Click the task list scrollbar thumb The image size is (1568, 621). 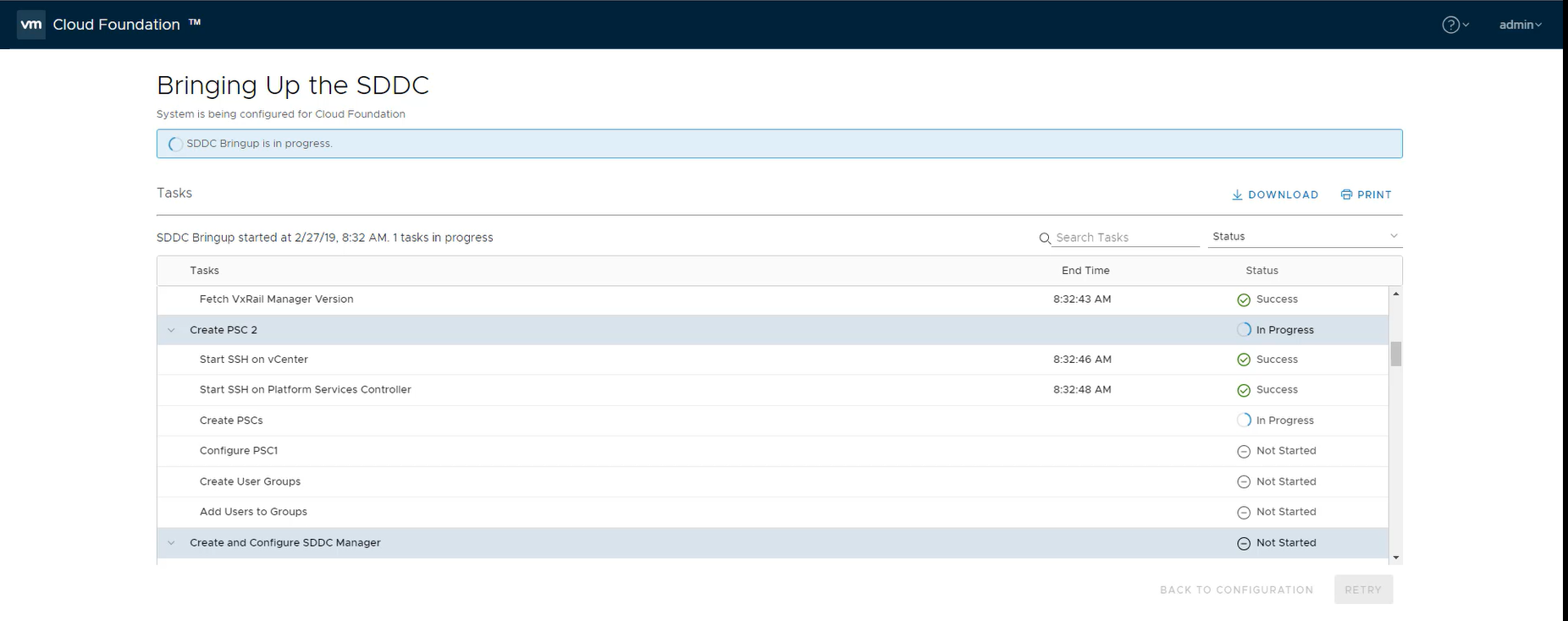[1395, 354]
